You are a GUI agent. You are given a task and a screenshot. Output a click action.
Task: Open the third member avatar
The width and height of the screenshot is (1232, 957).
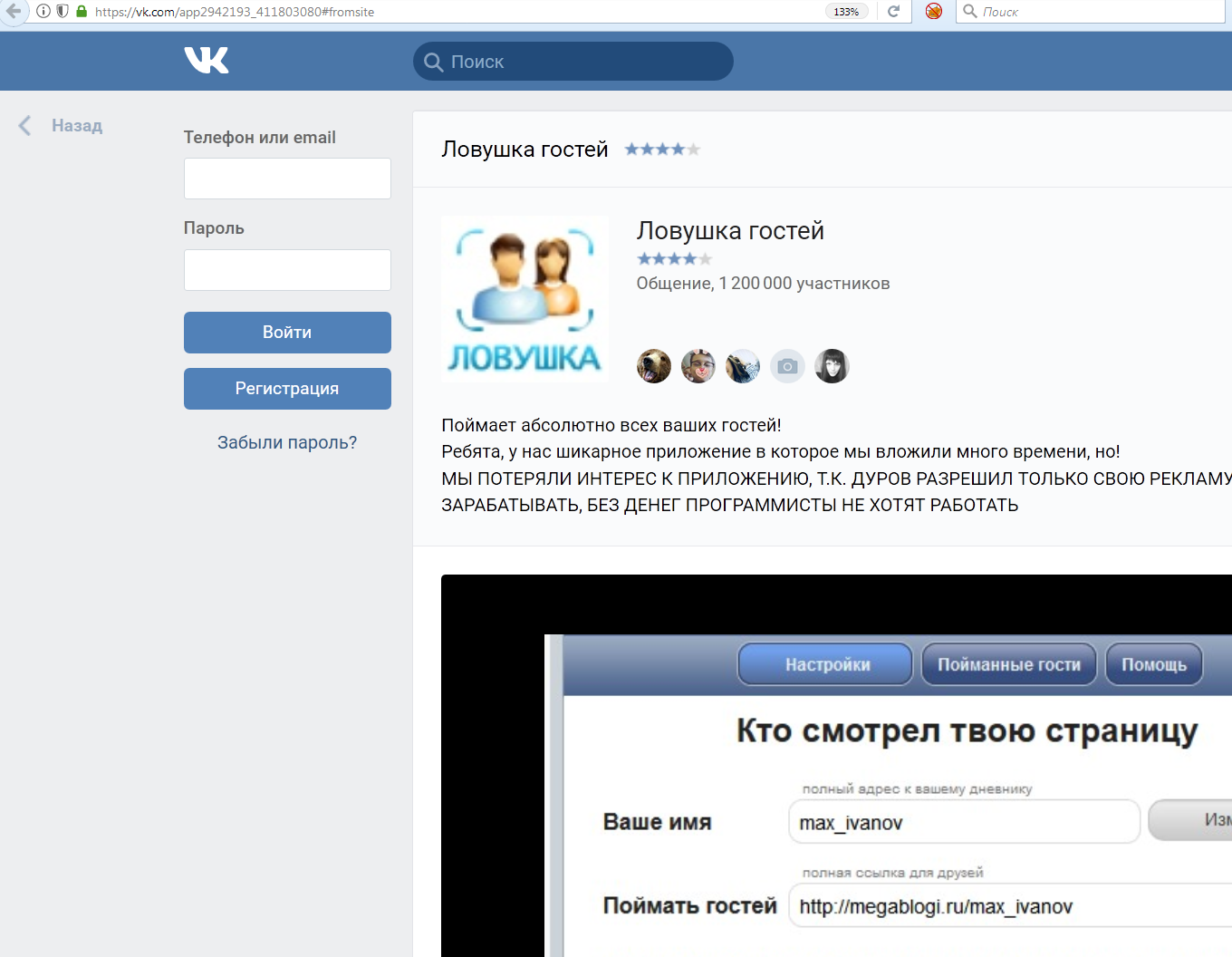(x=743, y=366)
